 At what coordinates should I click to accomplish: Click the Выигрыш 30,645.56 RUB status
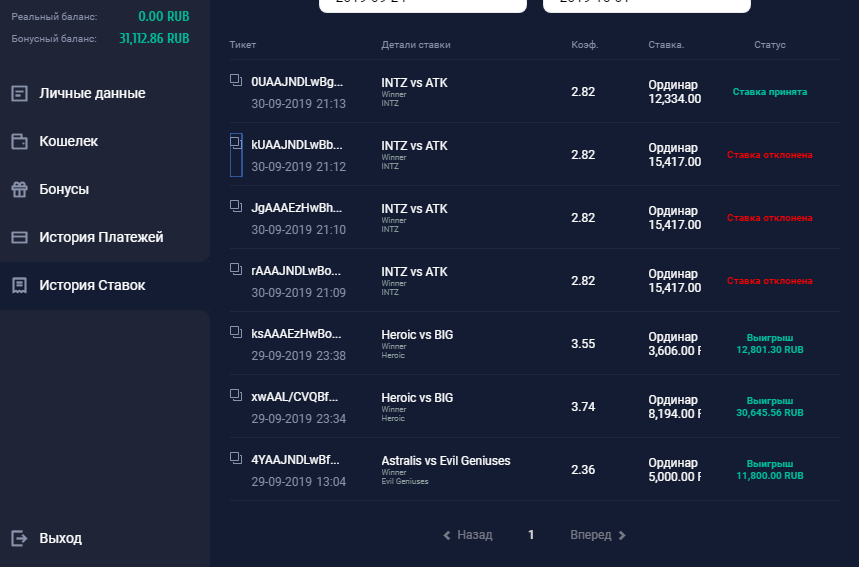[770, 407]
